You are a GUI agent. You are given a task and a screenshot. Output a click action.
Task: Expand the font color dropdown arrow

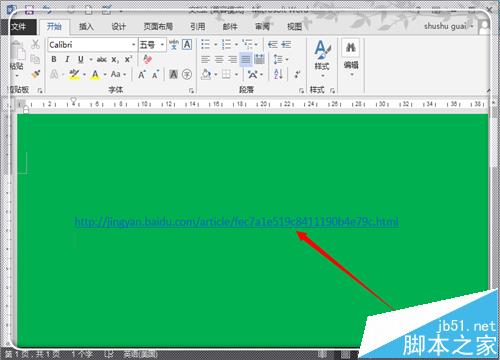[105, 74]
